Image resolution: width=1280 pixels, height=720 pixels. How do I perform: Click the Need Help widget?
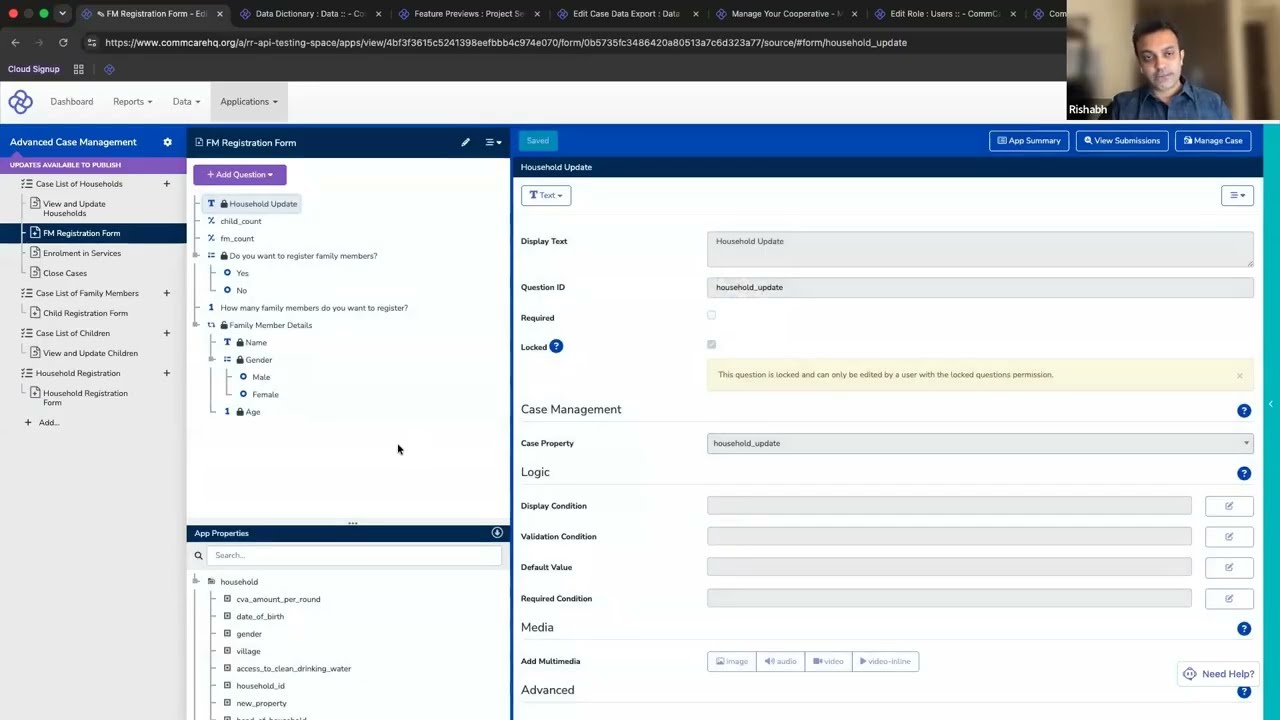(x=1219, y=674)
